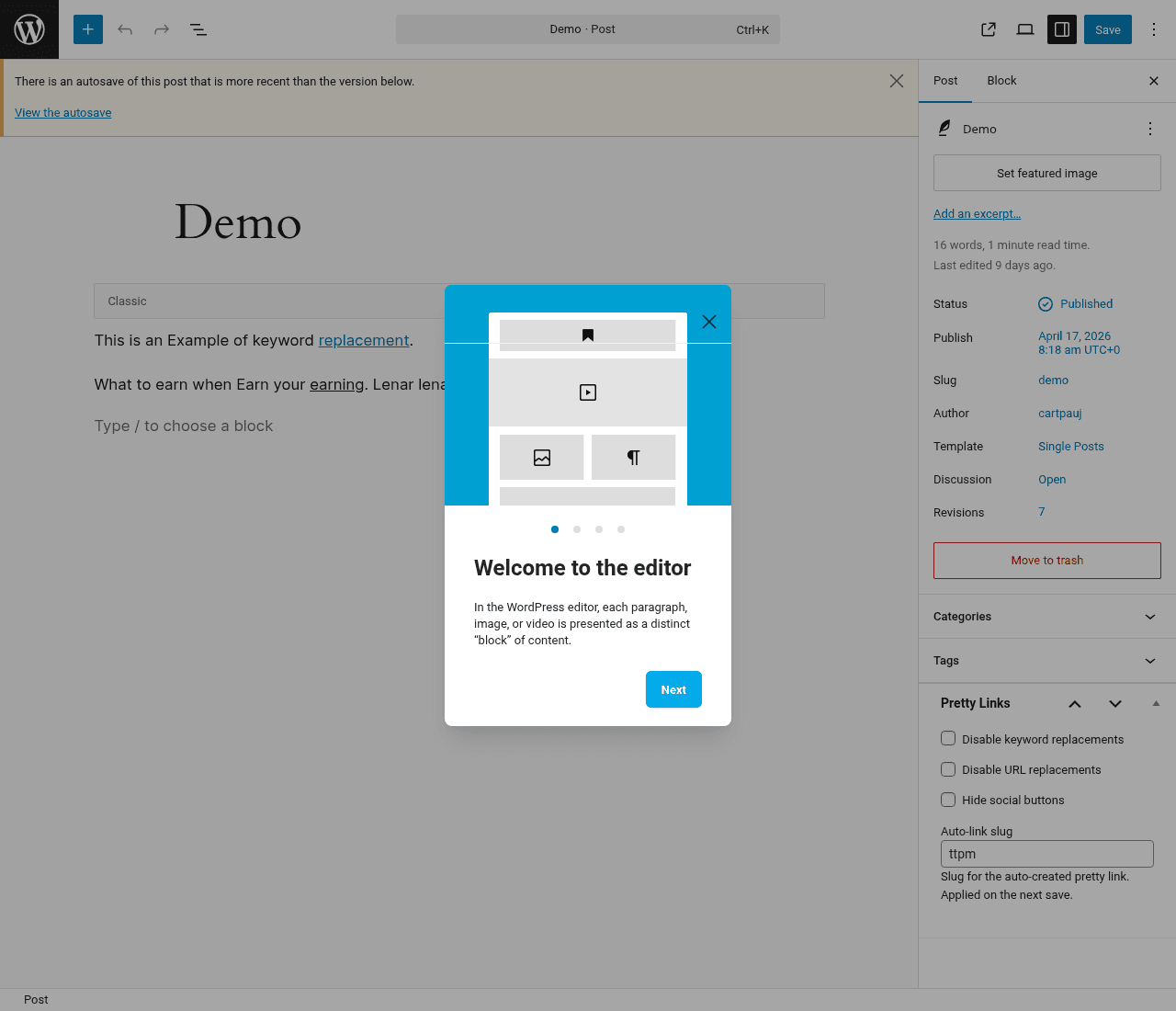Follow the replacement link in the post

click(x=364, y=340)
